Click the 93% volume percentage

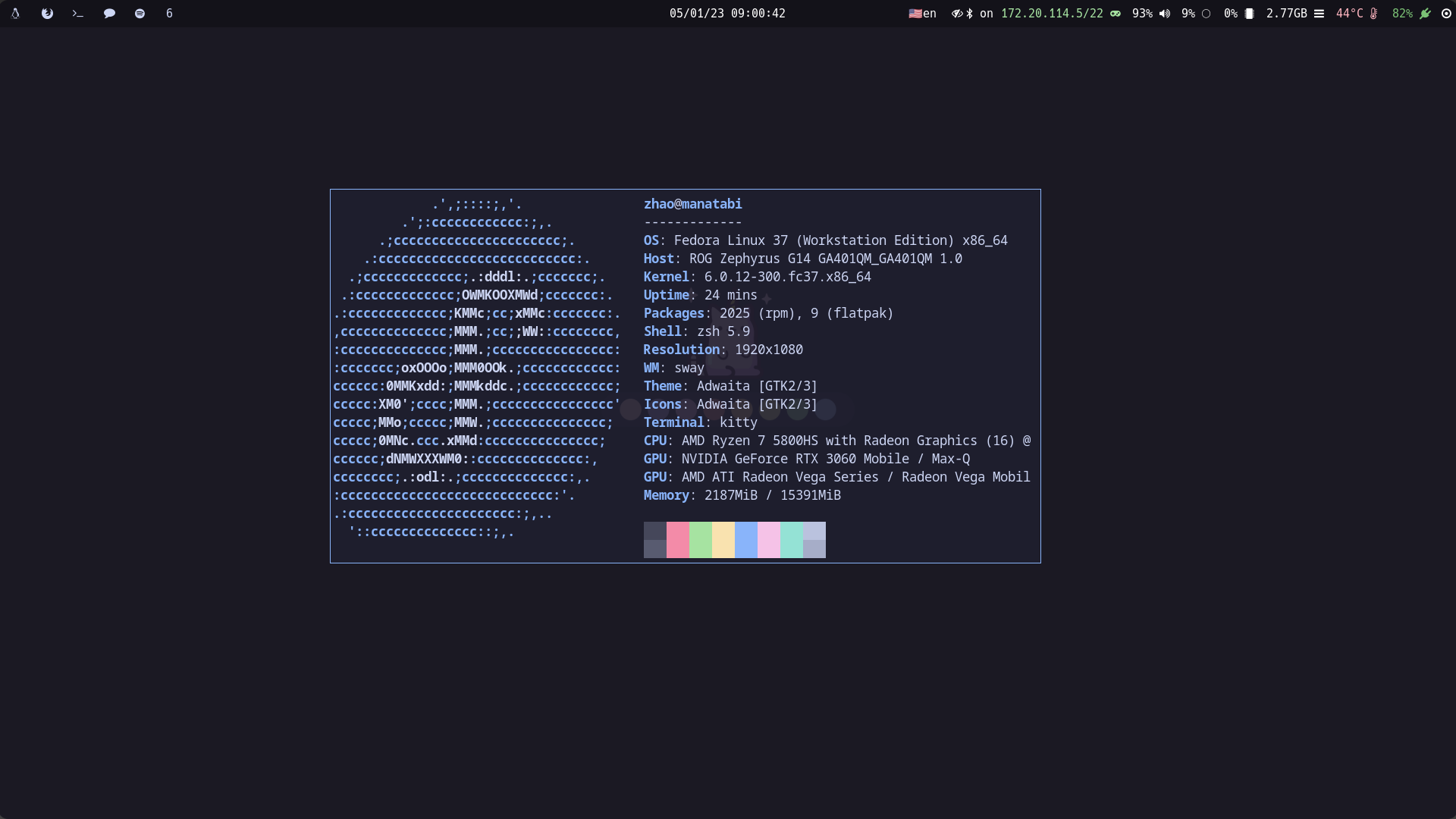1142,14
